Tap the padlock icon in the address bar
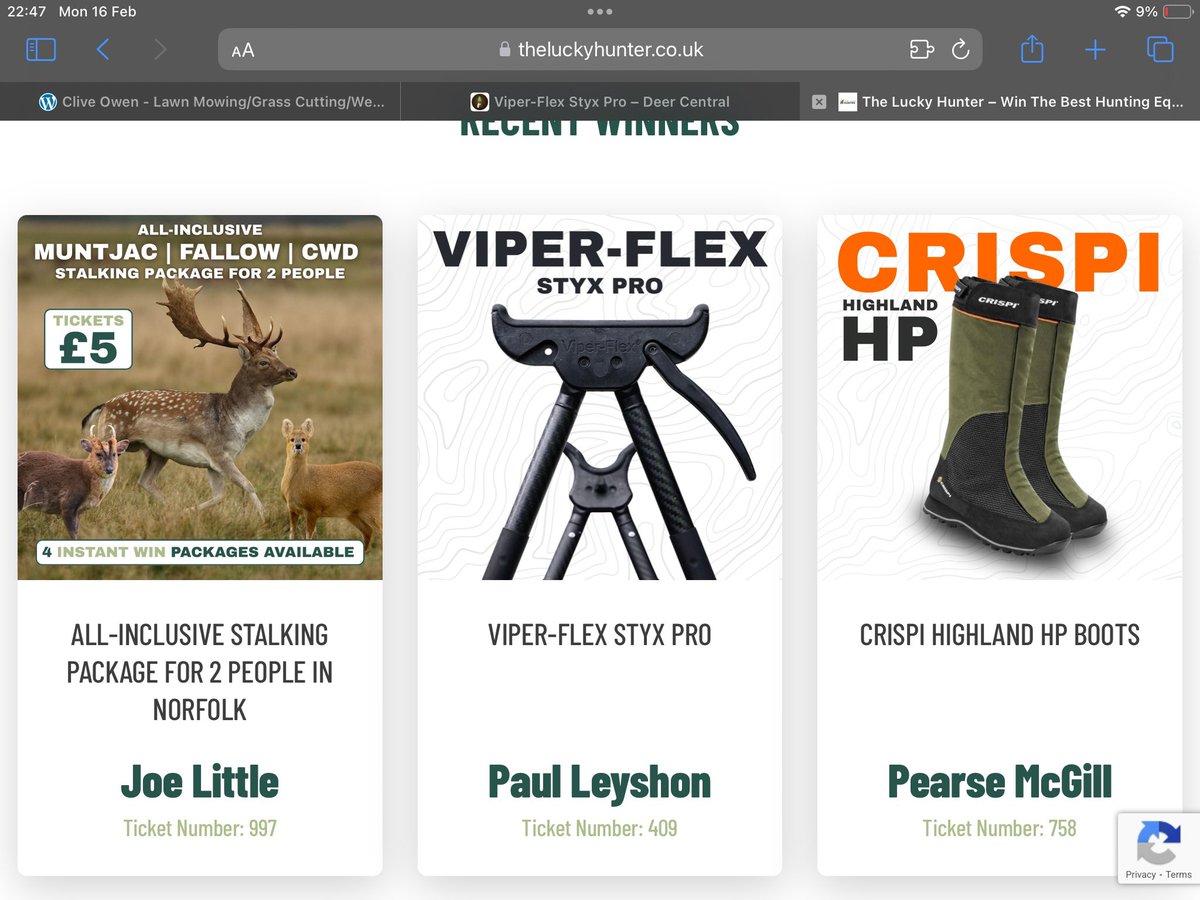1200x900 pixels. point(504,50)
